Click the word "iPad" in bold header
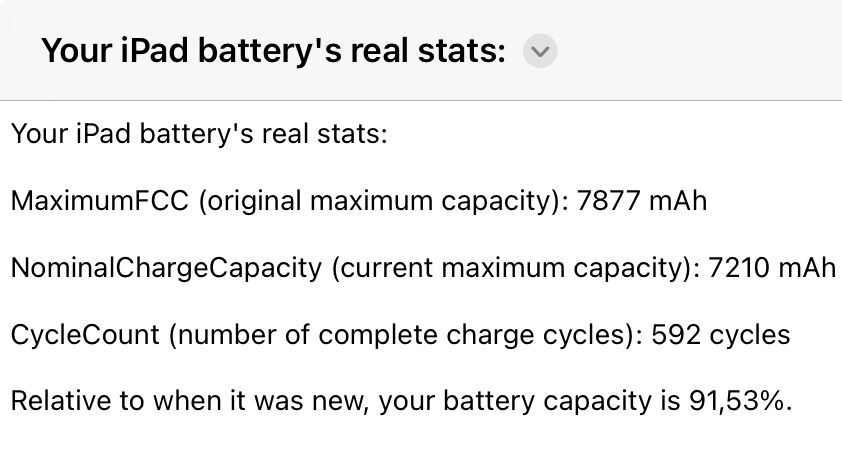 pos(154,51)
